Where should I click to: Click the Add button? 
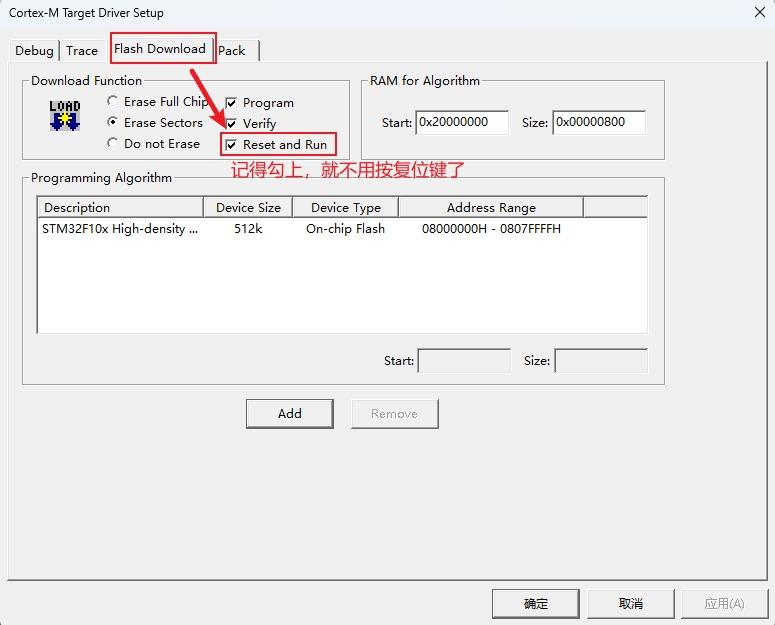[x=290, y=414]
